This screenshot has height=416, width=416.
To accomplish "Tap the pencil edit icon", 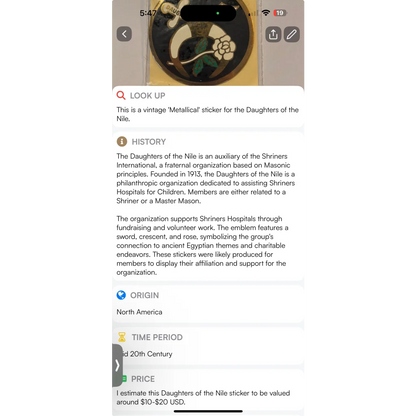I will (292, 34).
